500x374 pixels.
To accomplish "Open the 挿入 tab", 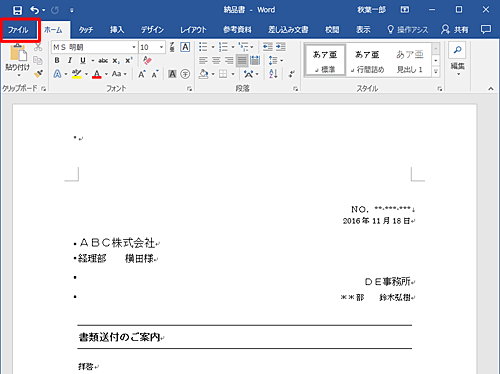I will pos(117,30).
